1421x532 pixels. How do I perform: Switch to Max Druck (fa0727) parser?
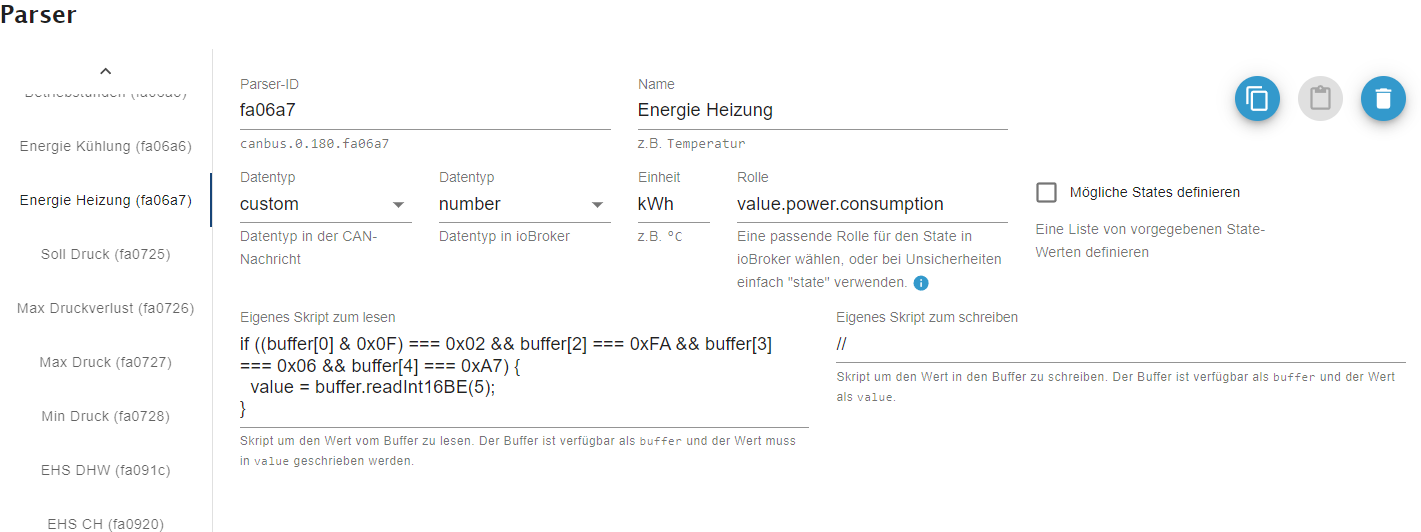click(x=105, y=362)
